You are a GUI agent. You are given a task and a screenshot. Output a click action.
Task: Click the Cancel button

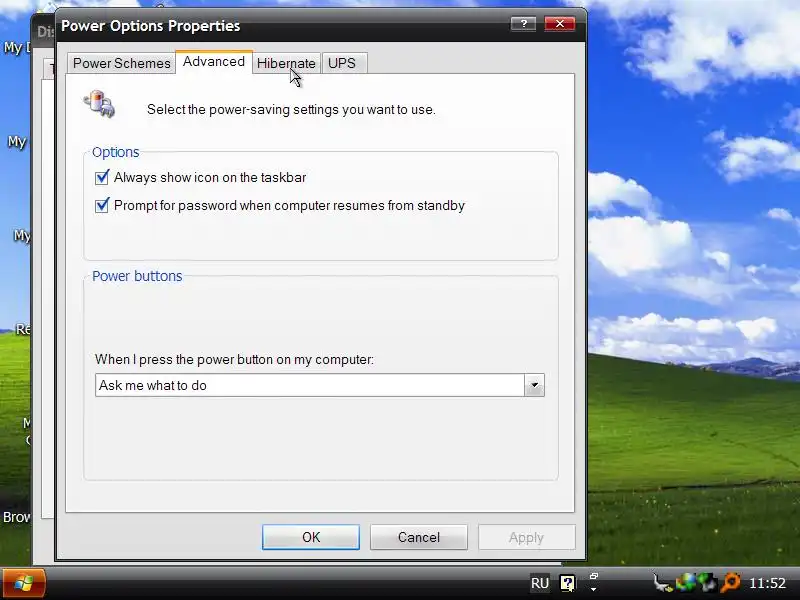419,537
